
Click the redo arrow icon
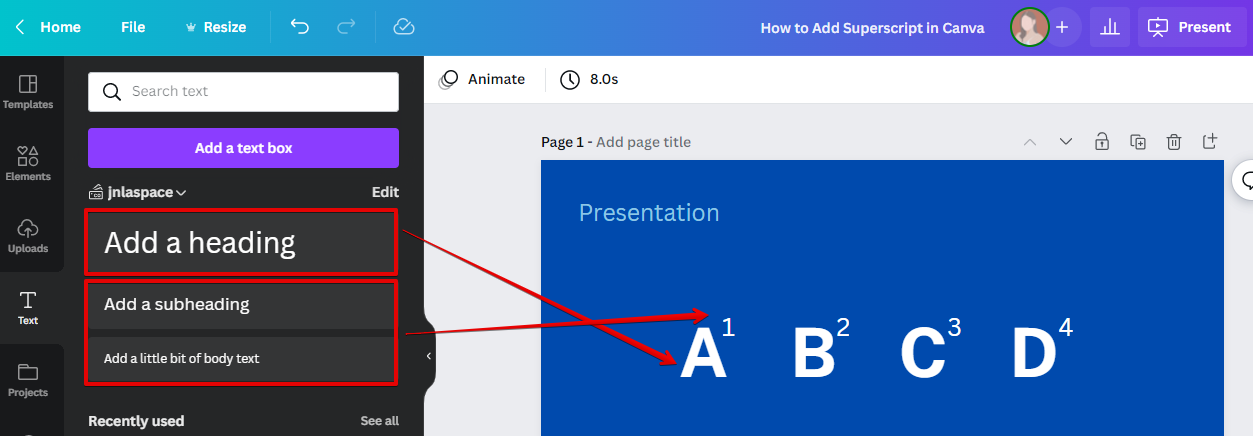pos(348,27)
